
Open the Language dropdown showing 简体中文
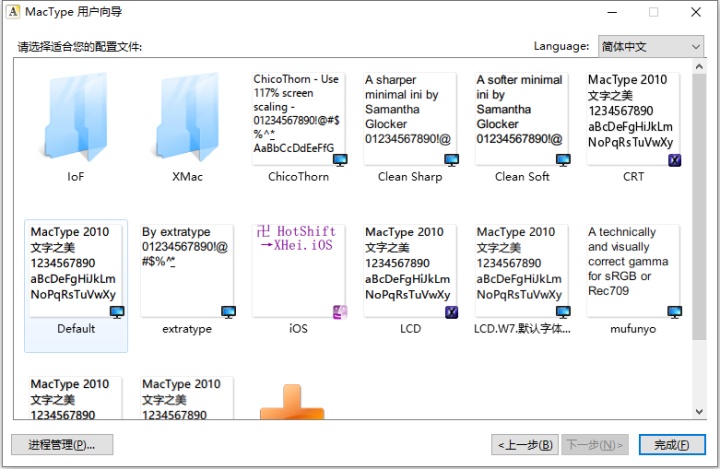point(651,46)
